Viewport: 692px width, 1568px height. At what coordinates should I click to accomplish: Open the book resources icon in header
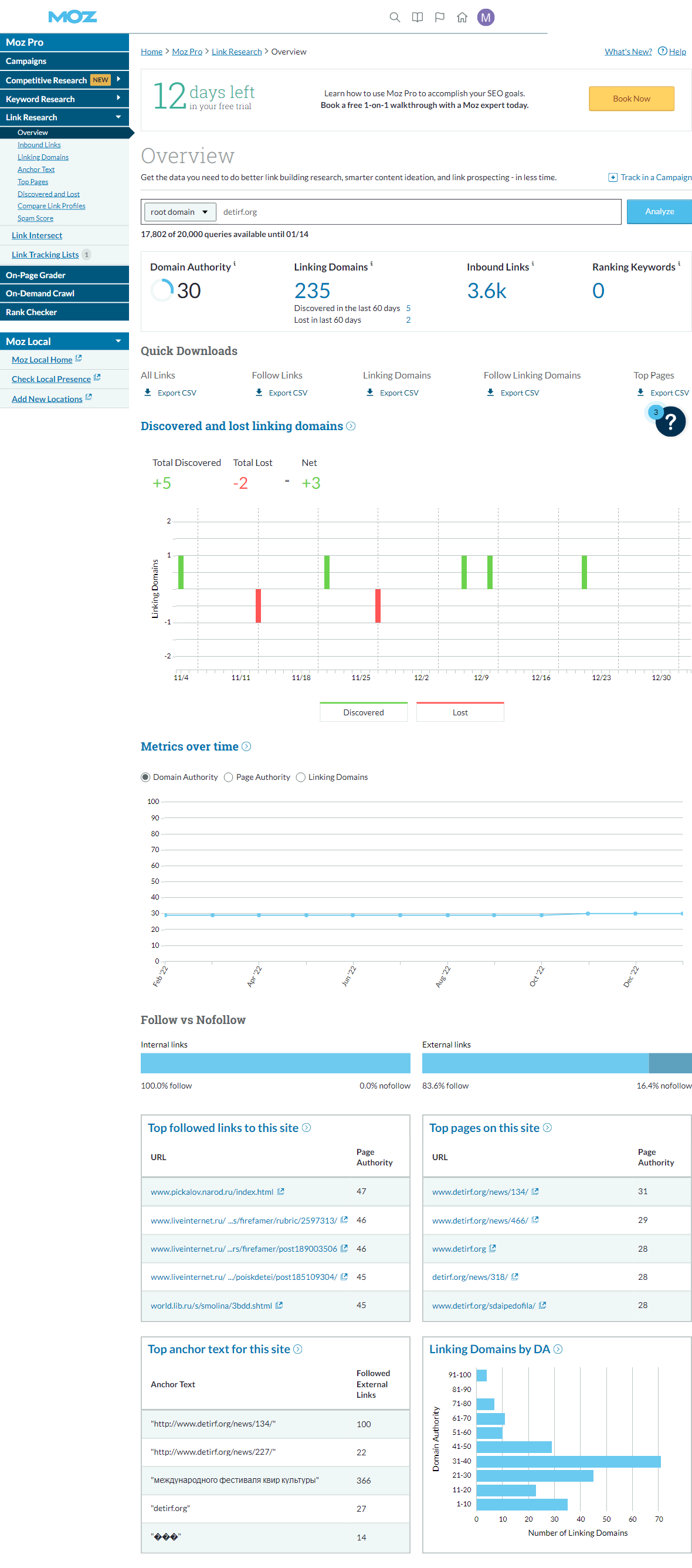417,17
